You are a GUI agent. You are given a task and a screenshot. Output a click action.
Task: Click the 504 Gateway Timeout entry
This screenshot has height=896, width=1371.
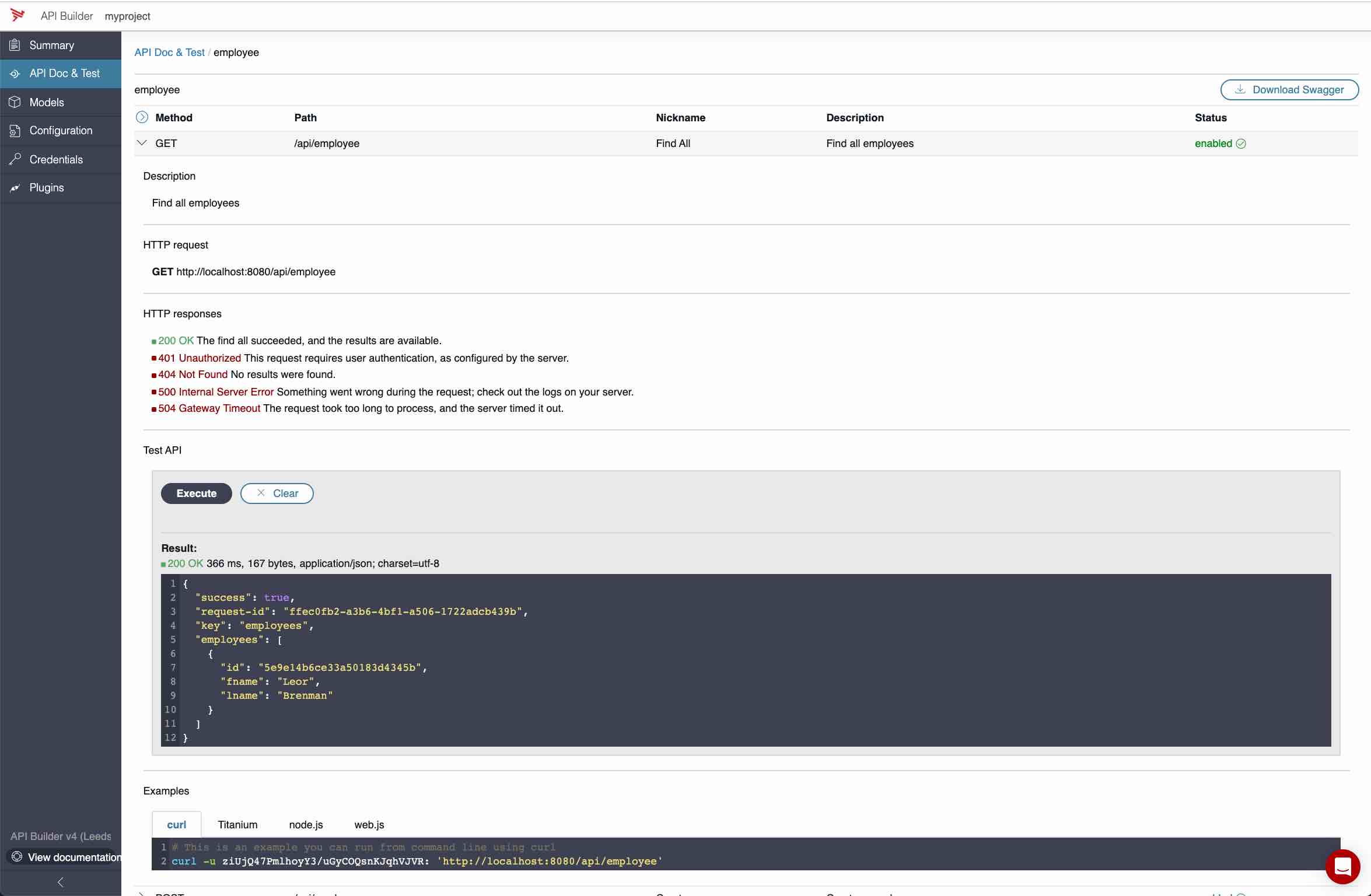[x=358, y=408]
